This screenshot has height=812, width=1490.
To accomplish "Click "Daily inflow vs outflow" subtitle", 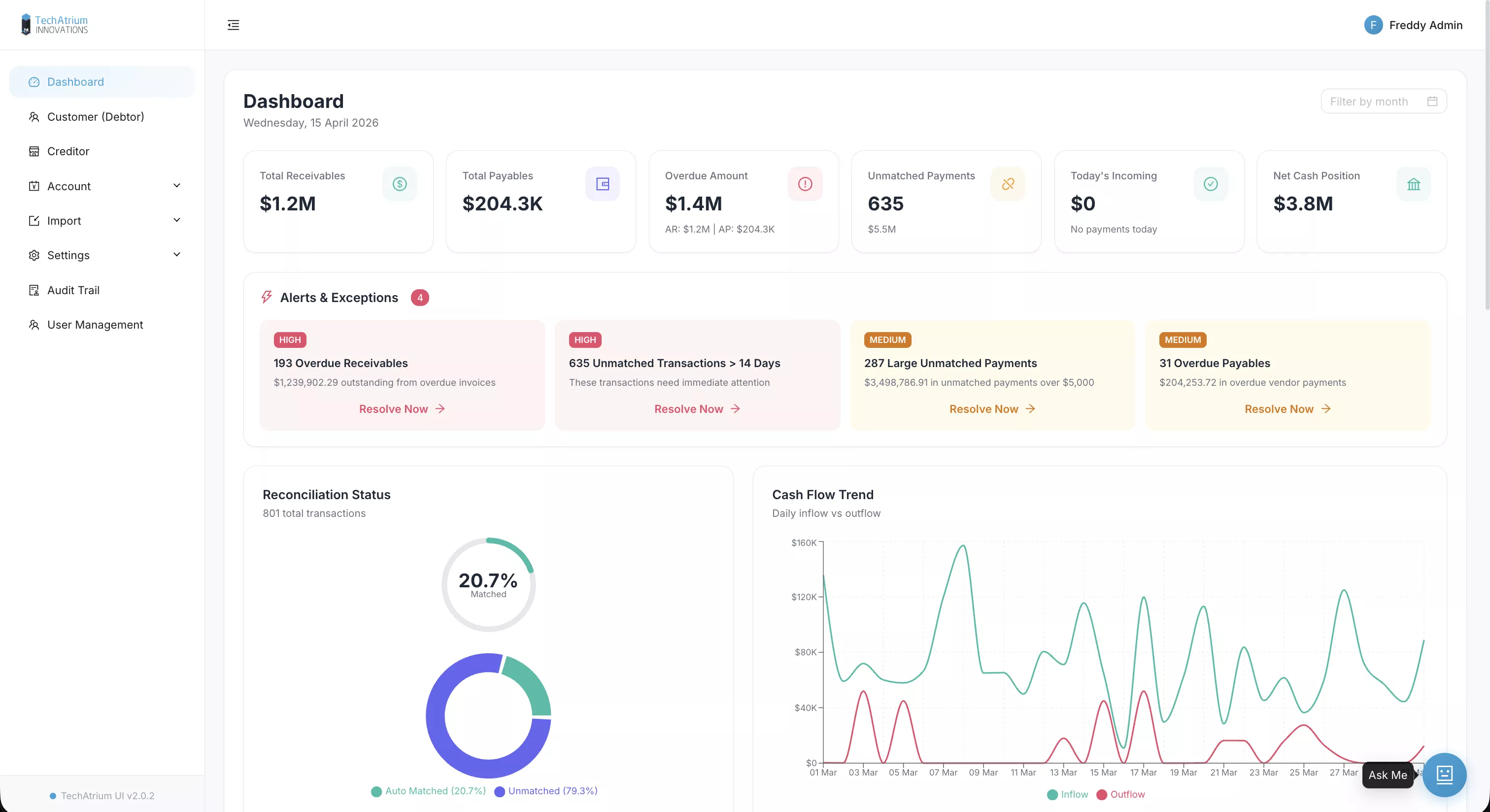I will tap(826, 513).
